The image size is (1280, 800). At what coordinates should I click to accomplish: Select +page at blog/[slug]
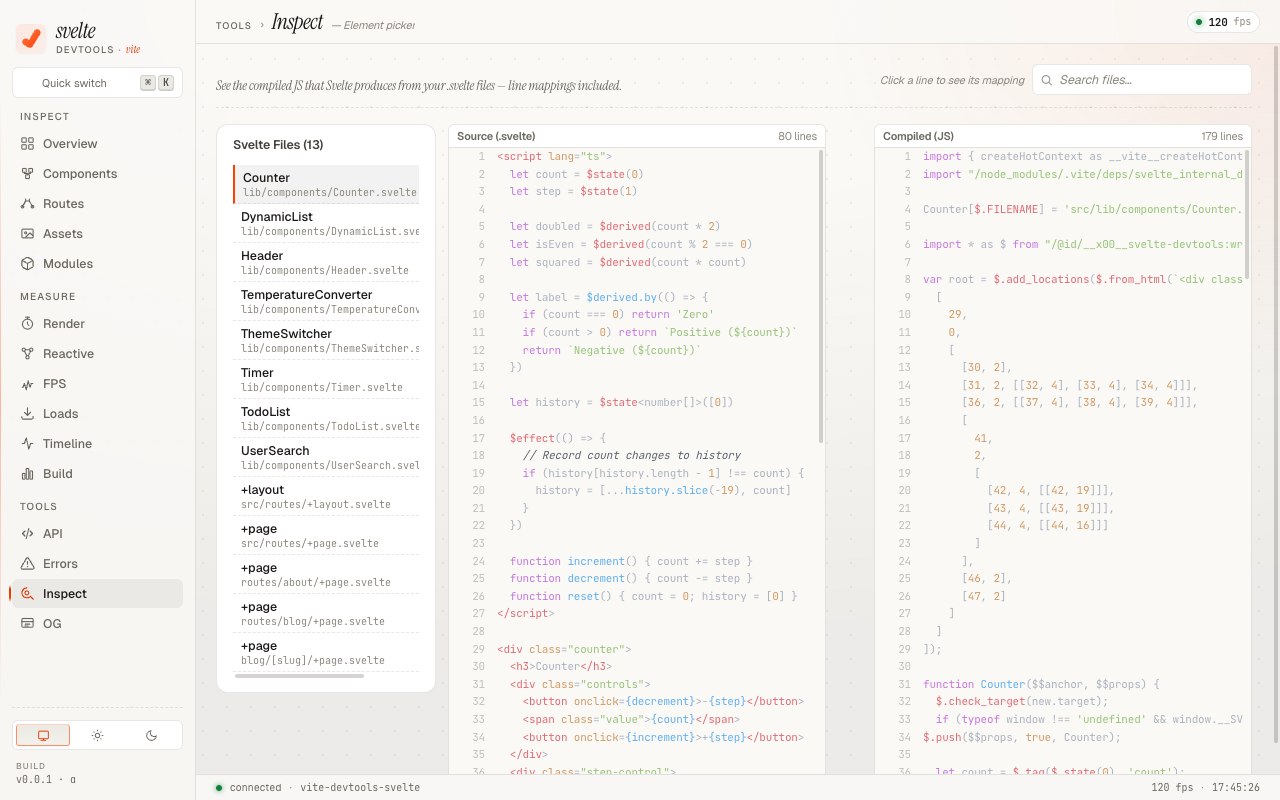[326, 652]
